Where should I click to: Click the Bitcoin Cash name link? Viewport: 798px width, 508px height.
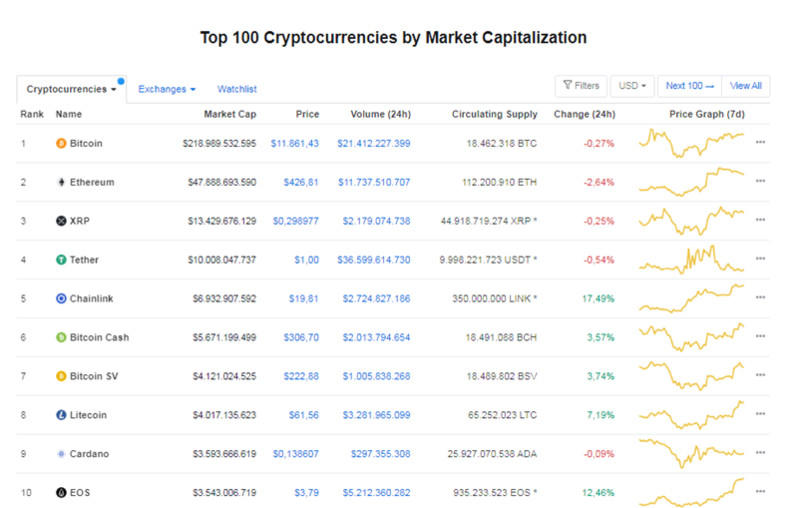99,337
